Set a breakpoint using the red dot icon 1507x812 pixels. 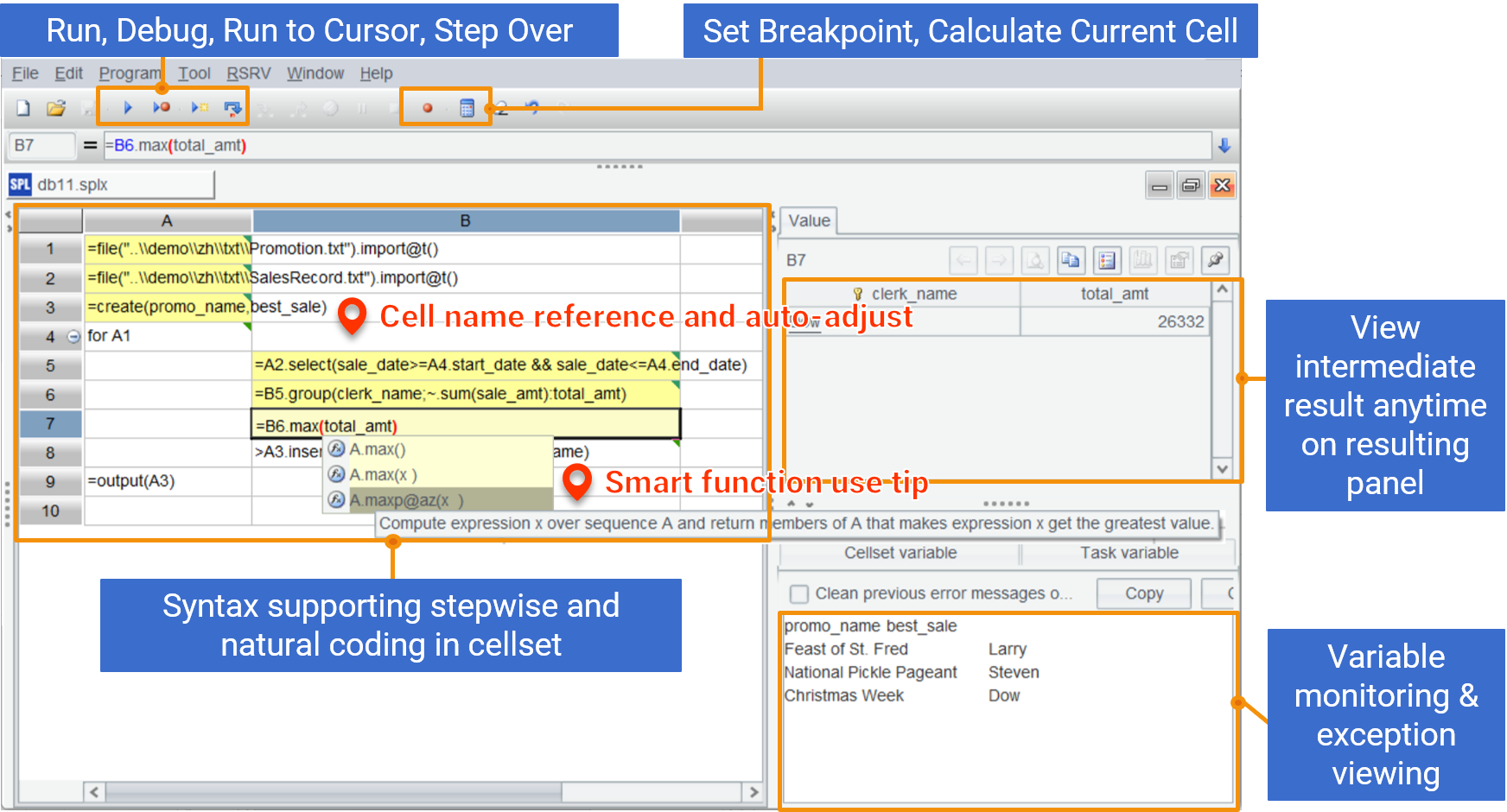click(427, 109)
